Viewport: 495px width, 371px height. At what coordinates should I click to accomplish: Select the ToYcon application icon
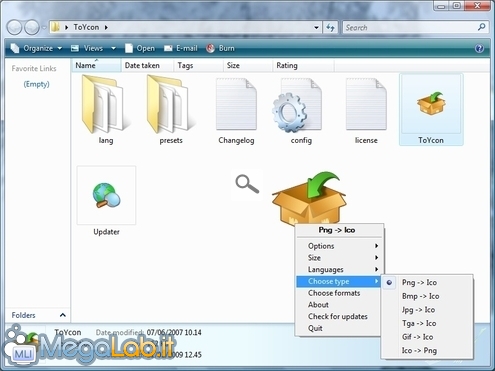click(x=431, y=104)
